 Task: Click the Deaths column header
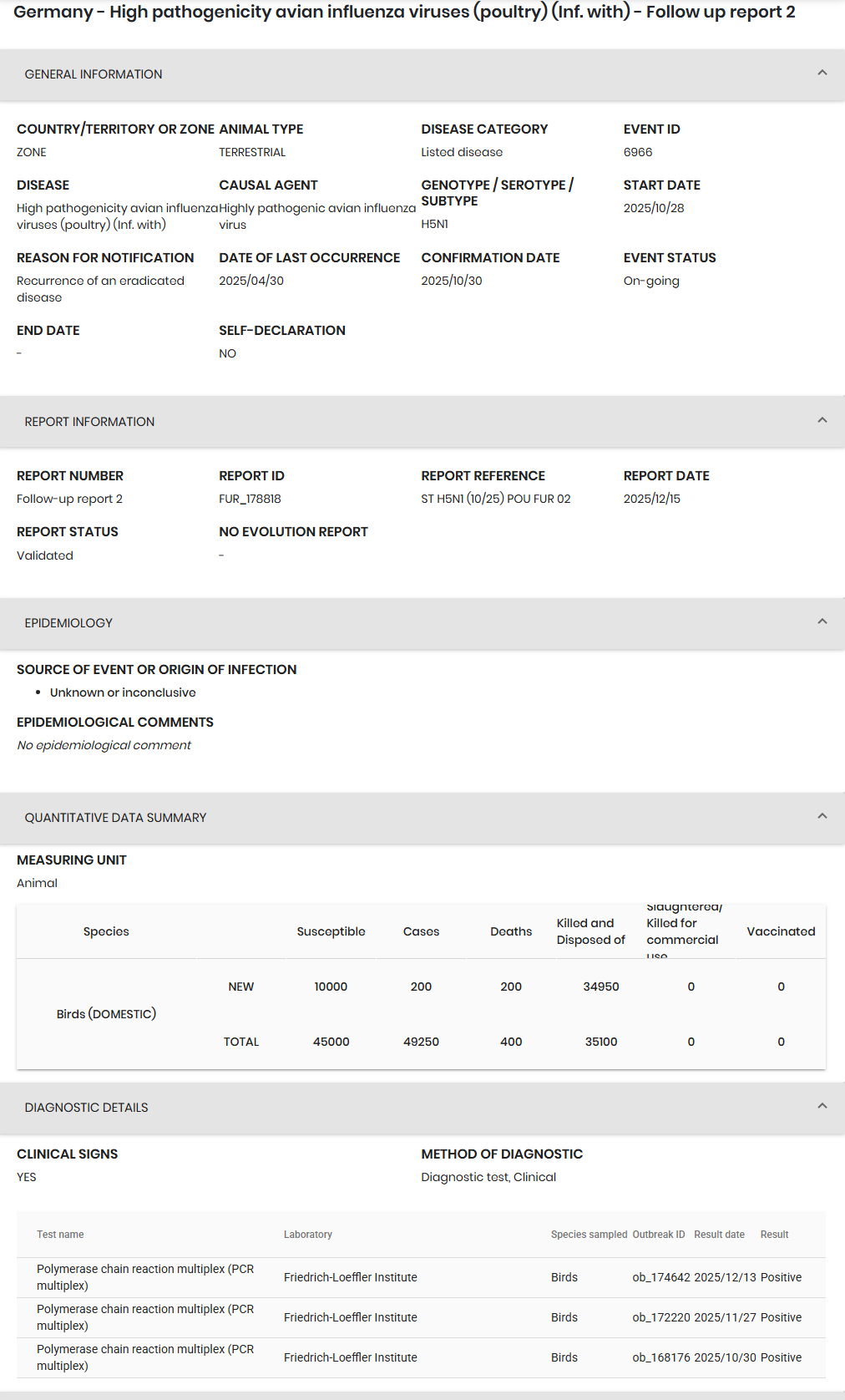(x=511, y=931)
